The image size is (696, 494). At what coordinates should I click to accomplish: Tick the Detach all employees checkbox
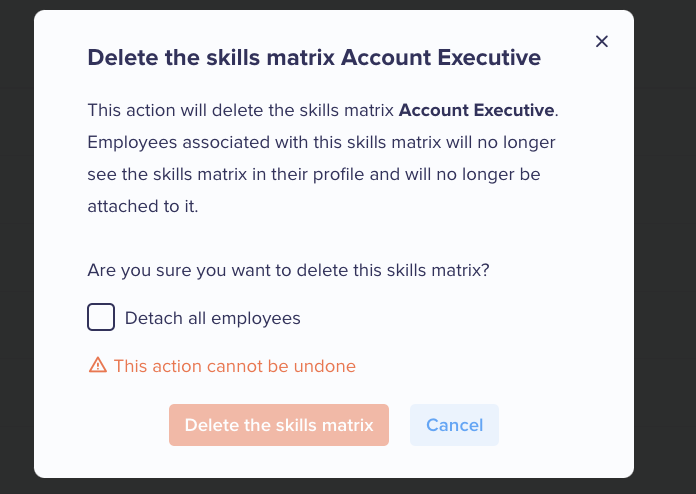click(x=101, y=317)
